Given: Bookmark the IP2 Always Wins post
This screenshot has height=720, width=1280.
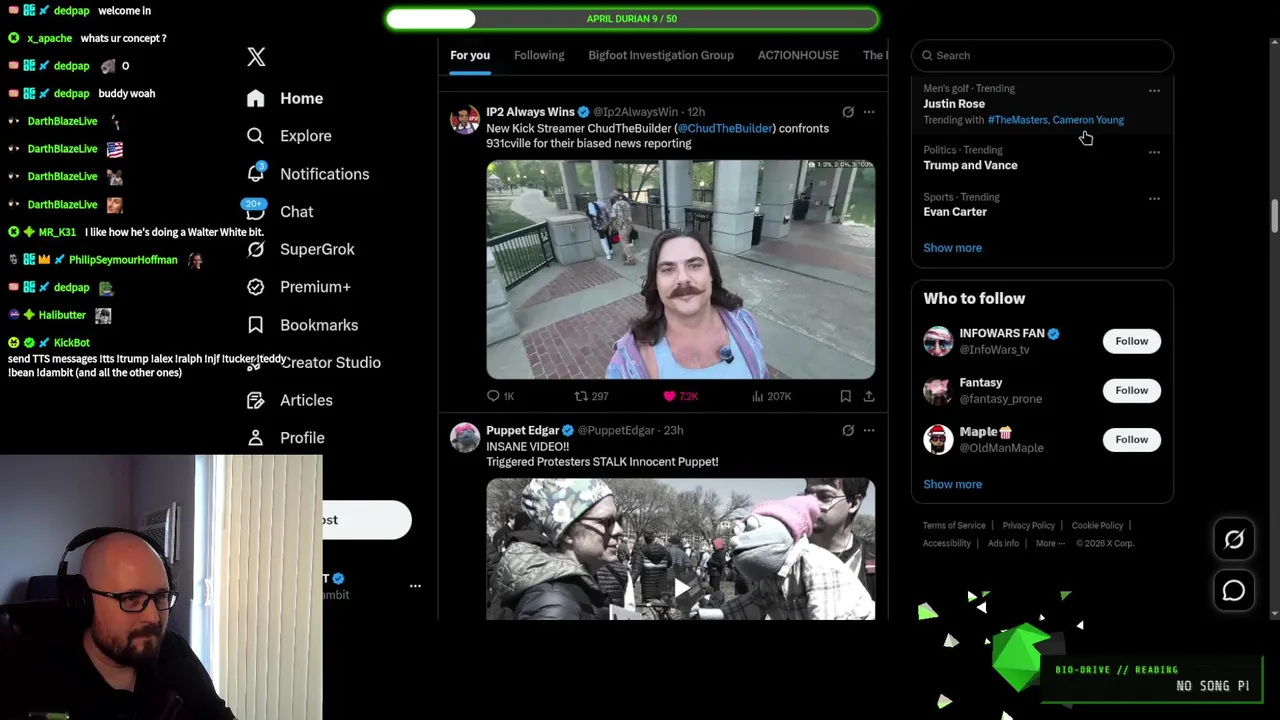Looking at the screenshot, I should [846, 396].
